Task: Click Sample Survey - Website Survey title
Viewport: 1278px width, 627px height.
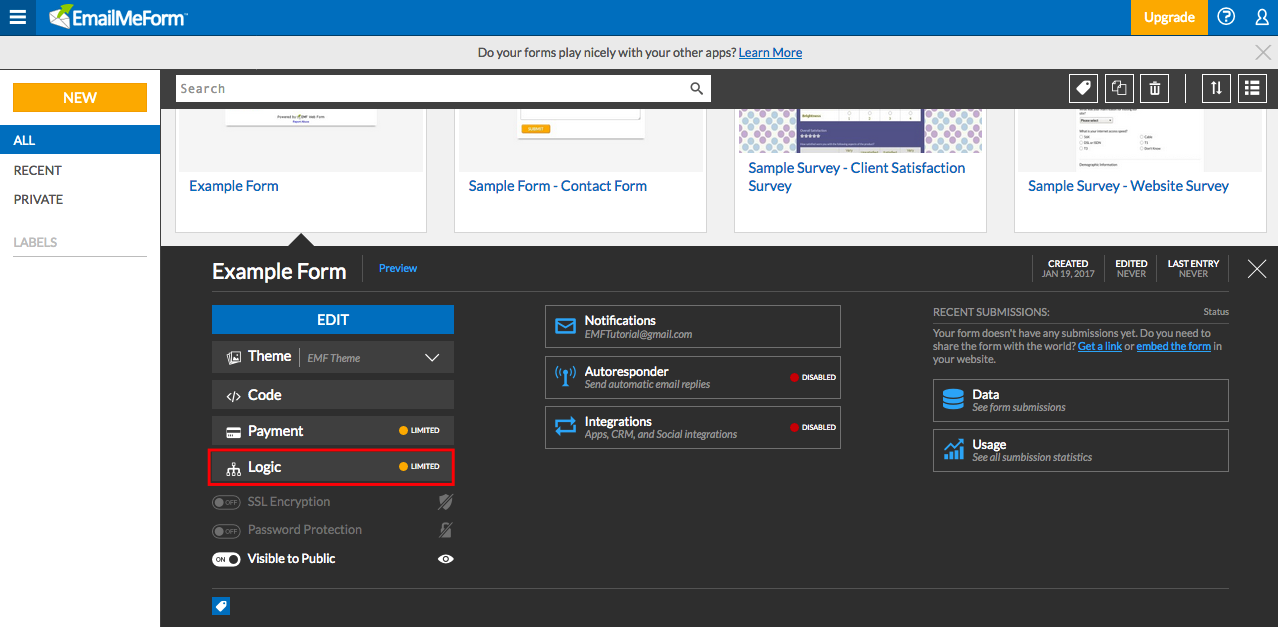Action: tap(1129, 186)
